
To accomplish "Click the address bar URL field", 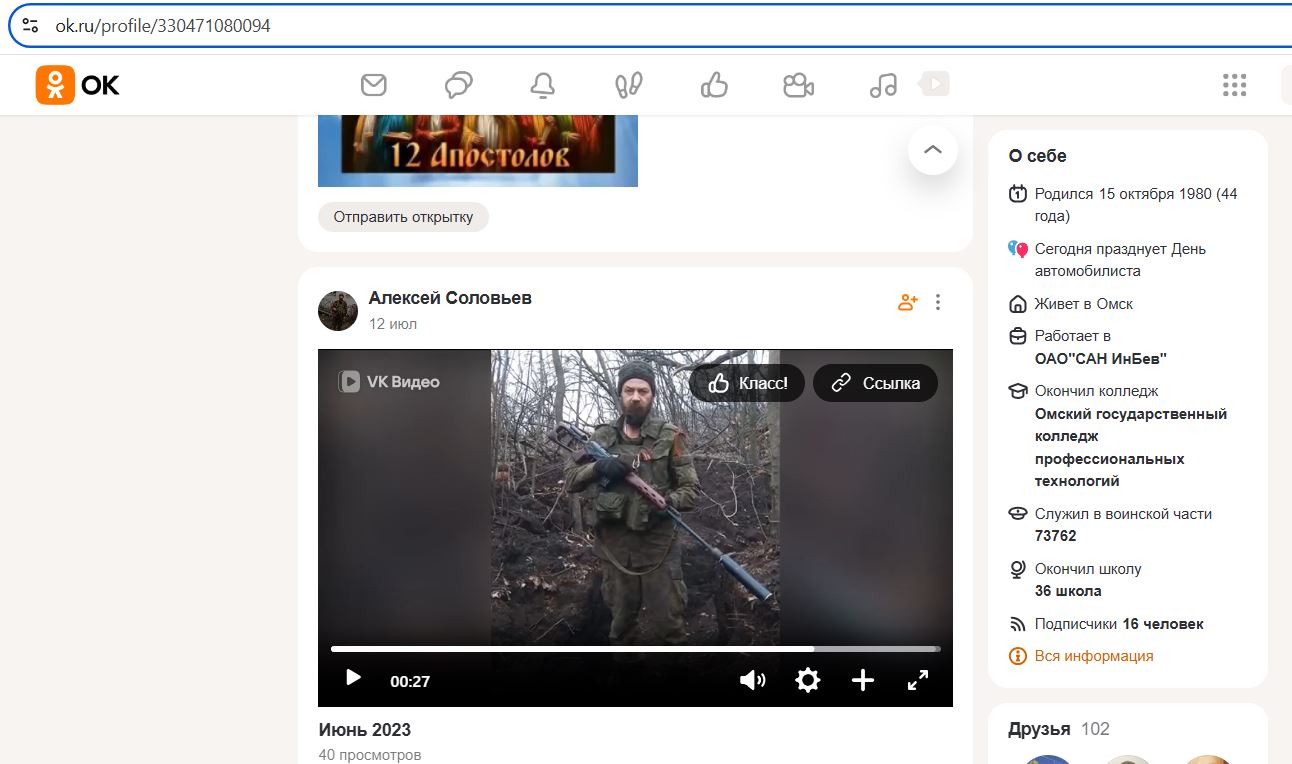I will [x=650, y=26].
